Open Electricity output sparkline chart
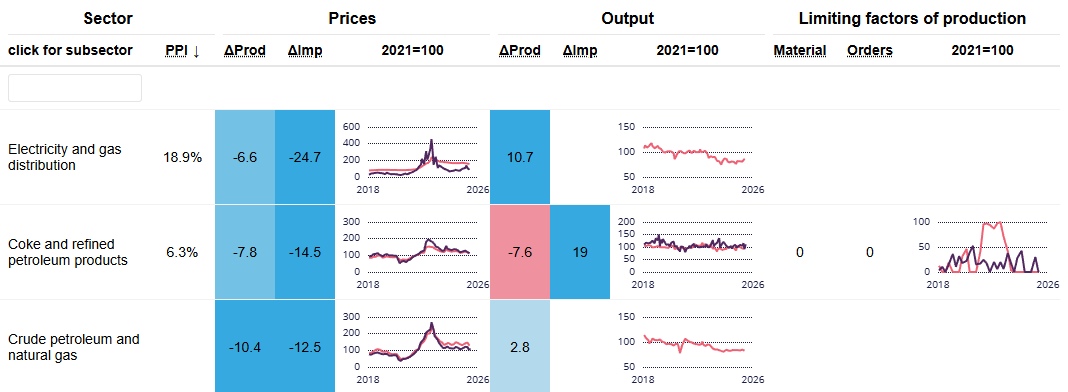1068x392 pixels. coord(691,157)
